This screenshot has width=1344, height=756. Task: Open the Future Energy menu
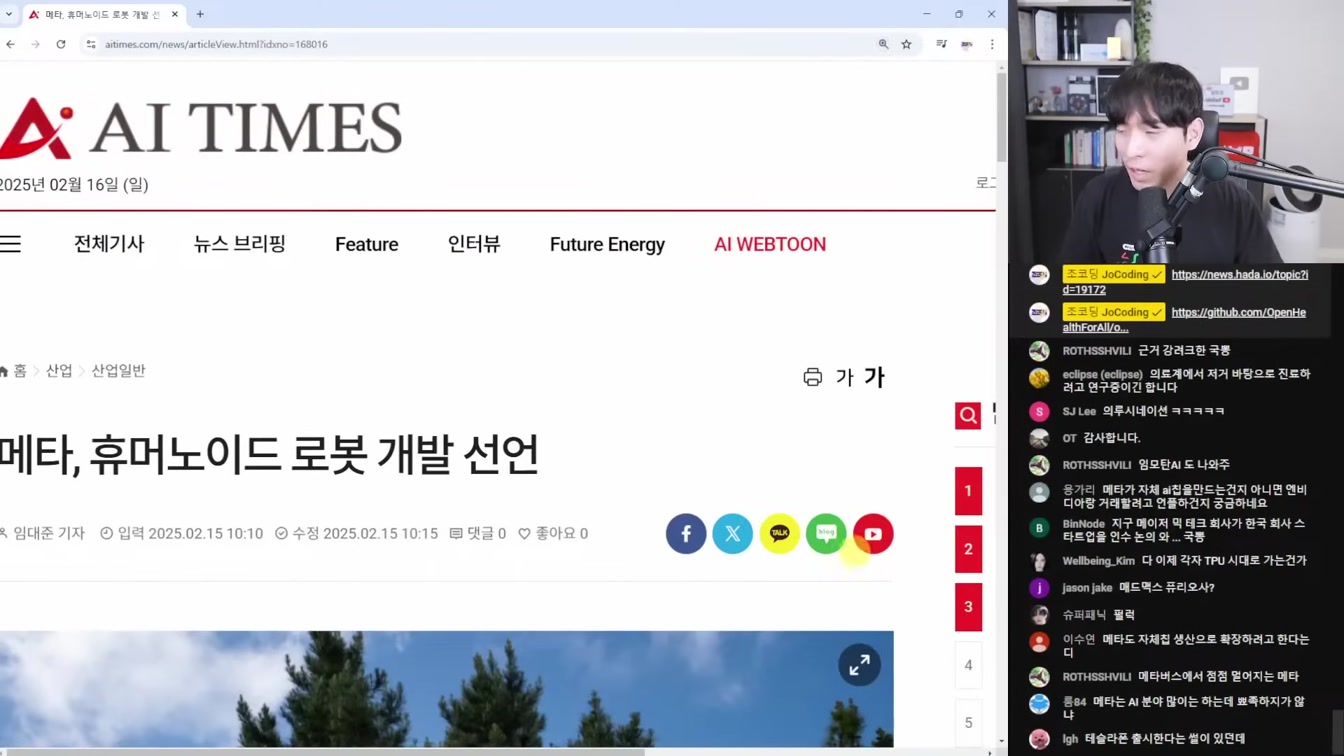click(607, 244)
